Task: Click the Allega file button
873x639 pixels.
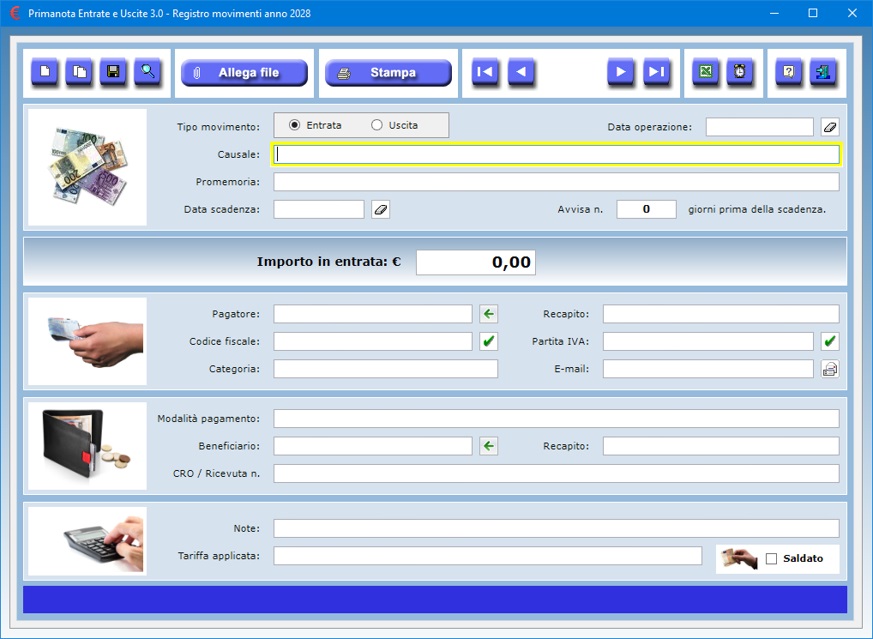Action: 244,73
